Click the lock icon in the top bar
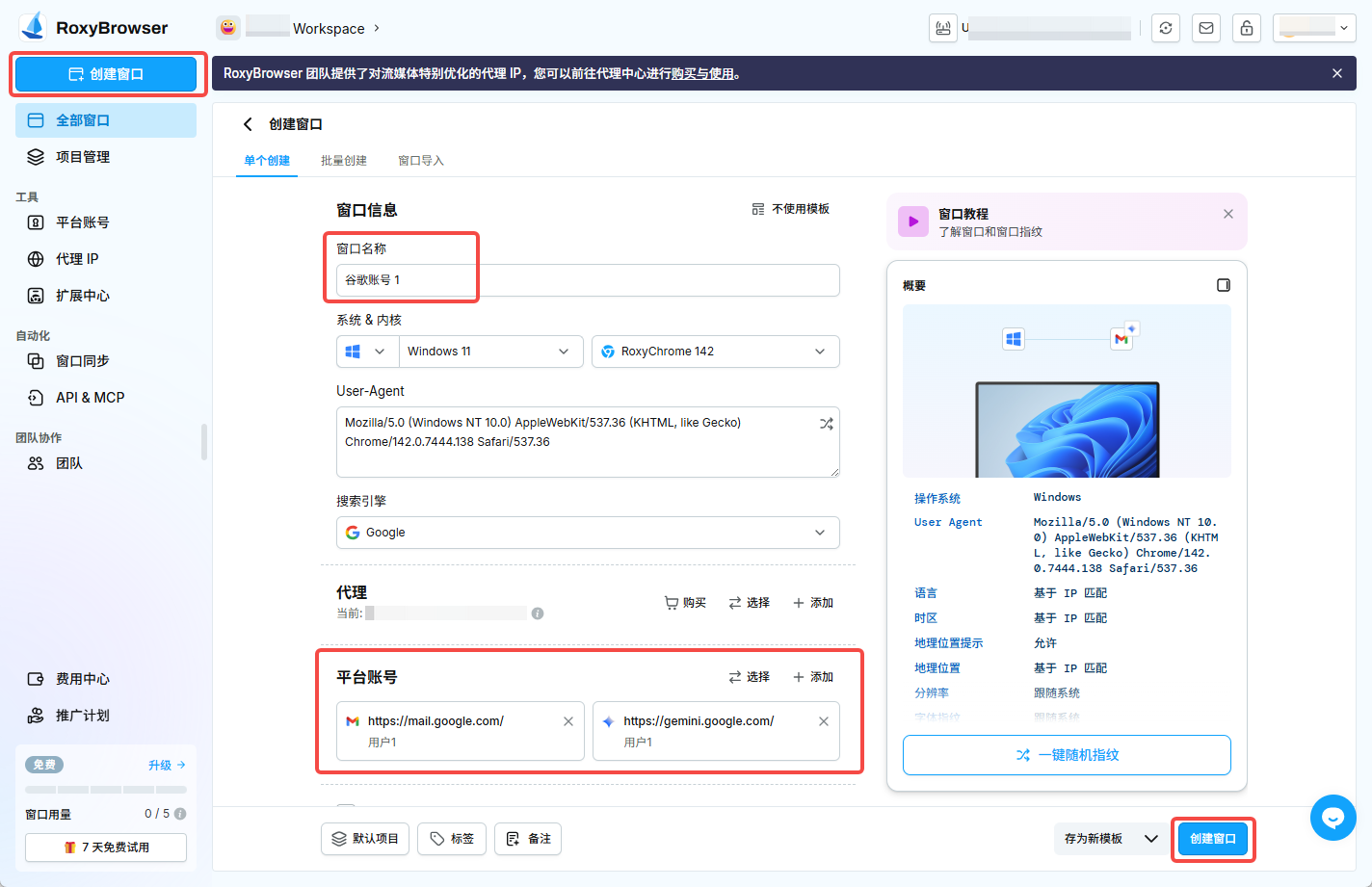Image resolution: width=1372 pixels, height=887 pixels. tap(1246, 28)
